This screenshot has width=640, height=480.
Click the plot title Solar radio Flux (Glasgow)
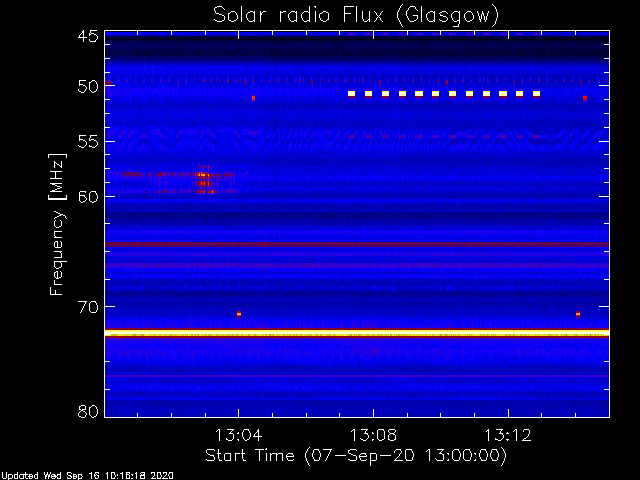pyautogui.click(x=356, y=16)
